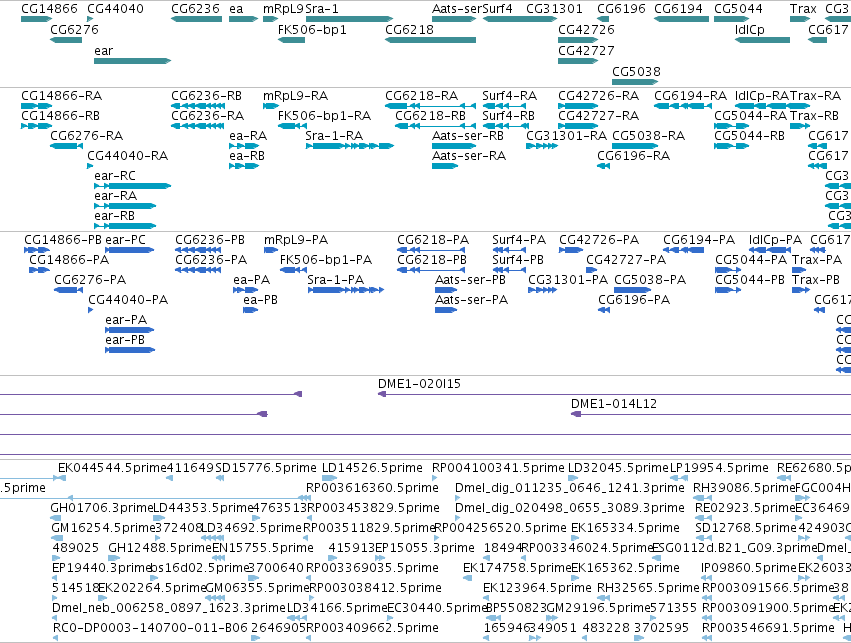Open the Dmel_dig_011235_0646_1241.3prime EST label
Image resolution: width=851 pixels, height=643 pixels.
tap(569, 488)
